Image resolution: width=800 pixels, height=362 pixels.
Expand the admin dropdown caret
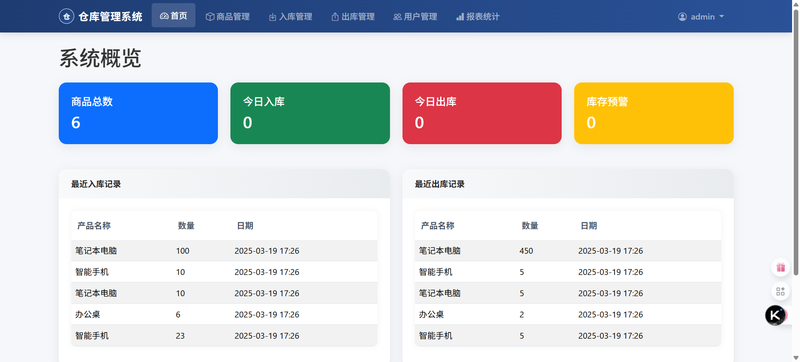tap(721, 17)
